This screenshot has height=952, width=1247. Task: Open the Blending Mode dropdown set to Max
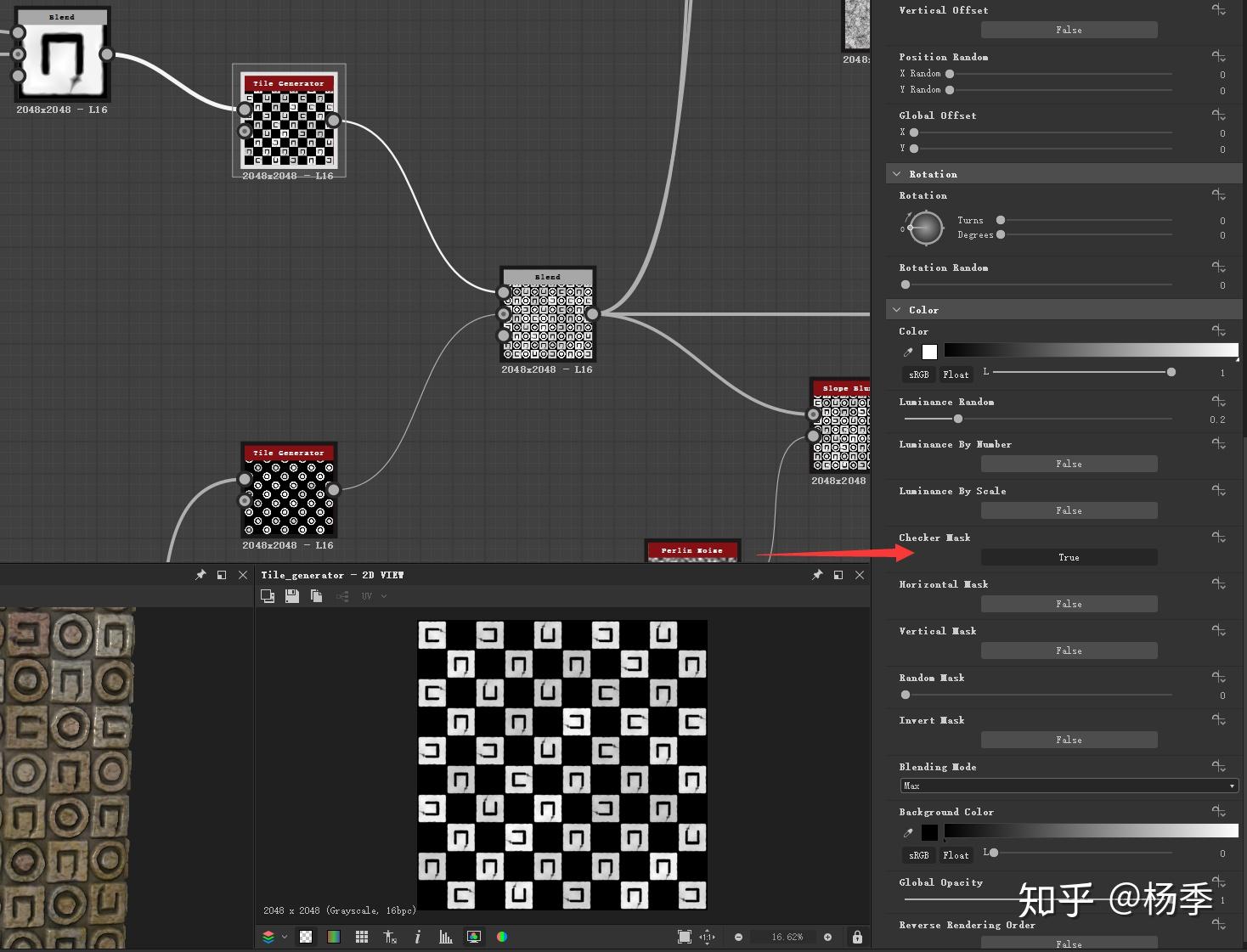(1067, 786)
